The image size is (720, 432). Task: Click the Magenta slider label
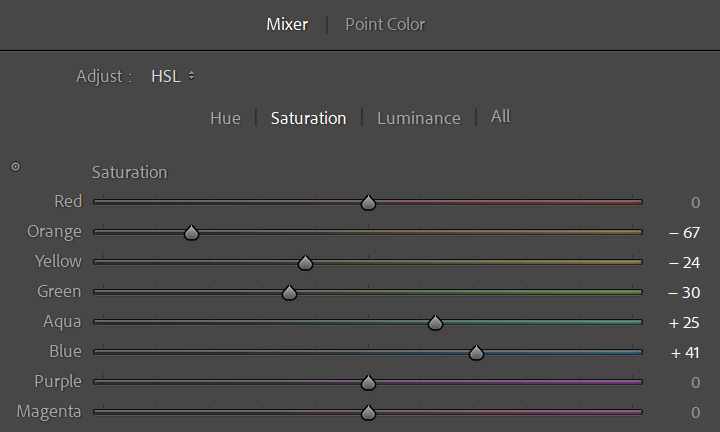tap(49, 412)
